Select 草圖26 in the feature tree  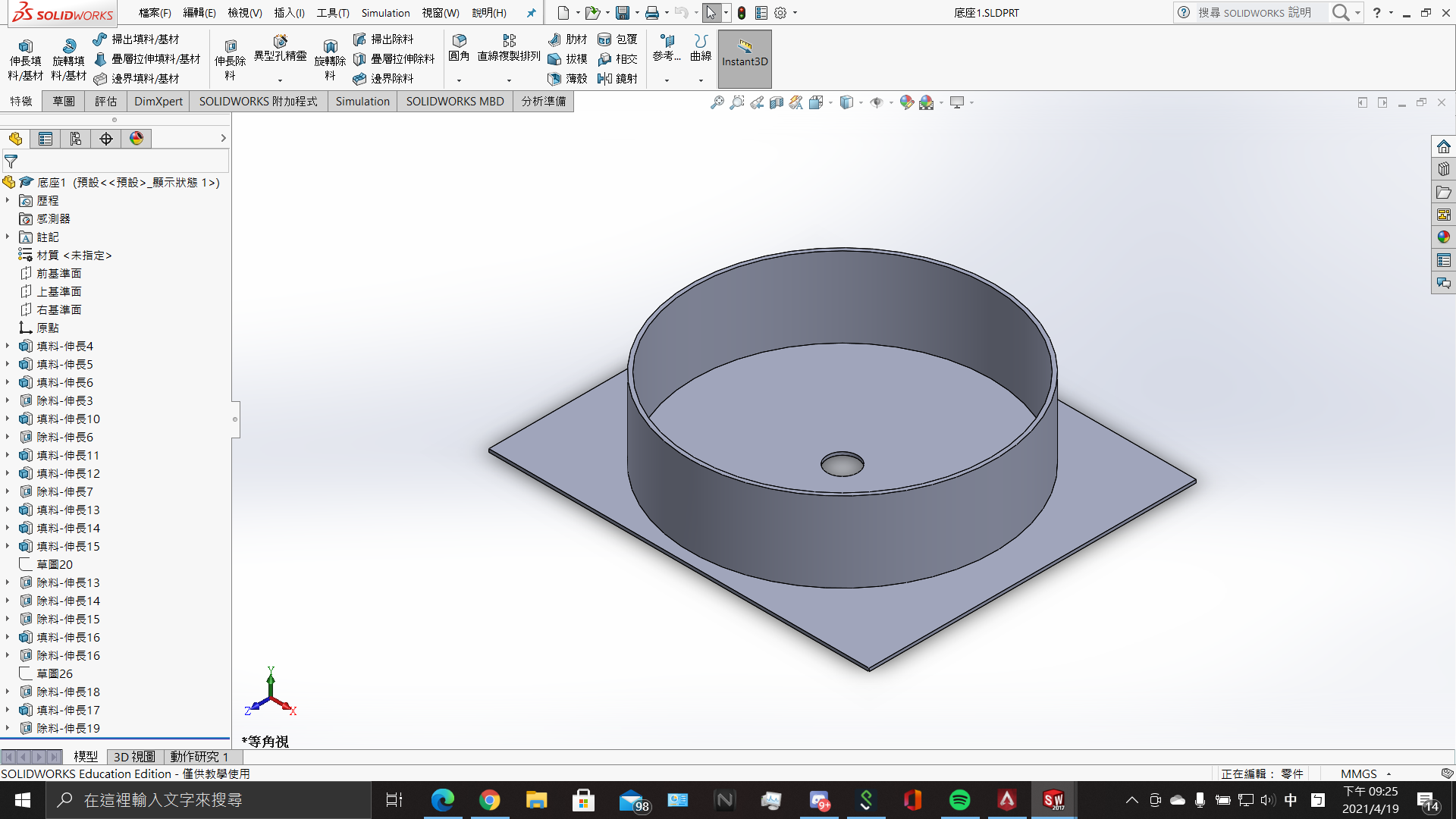(55, 674)
